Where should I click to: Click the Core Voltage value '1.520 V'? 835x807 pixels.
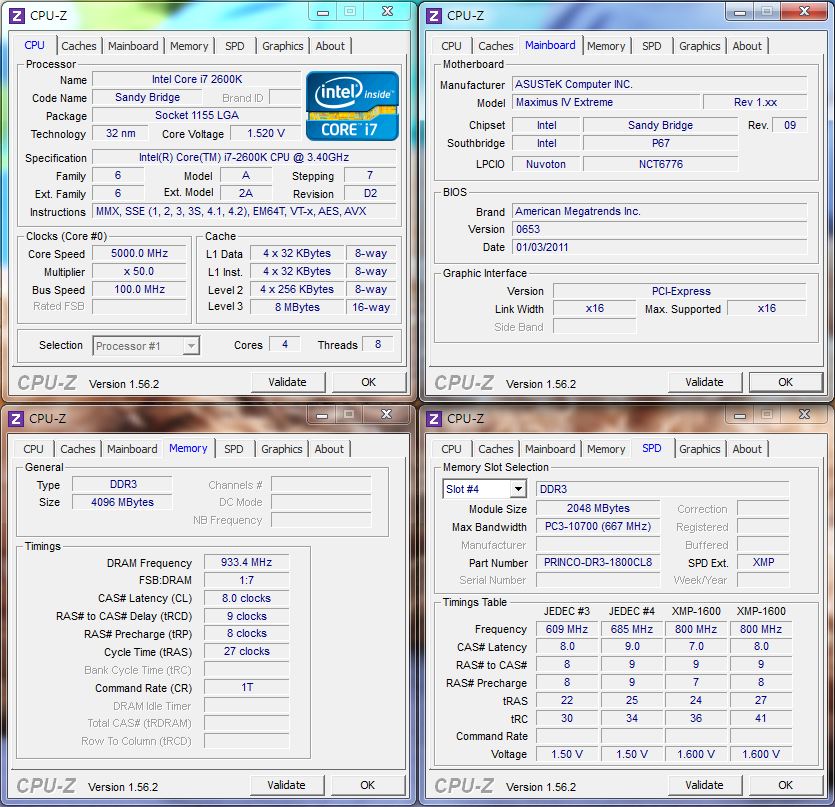(266, 133)
